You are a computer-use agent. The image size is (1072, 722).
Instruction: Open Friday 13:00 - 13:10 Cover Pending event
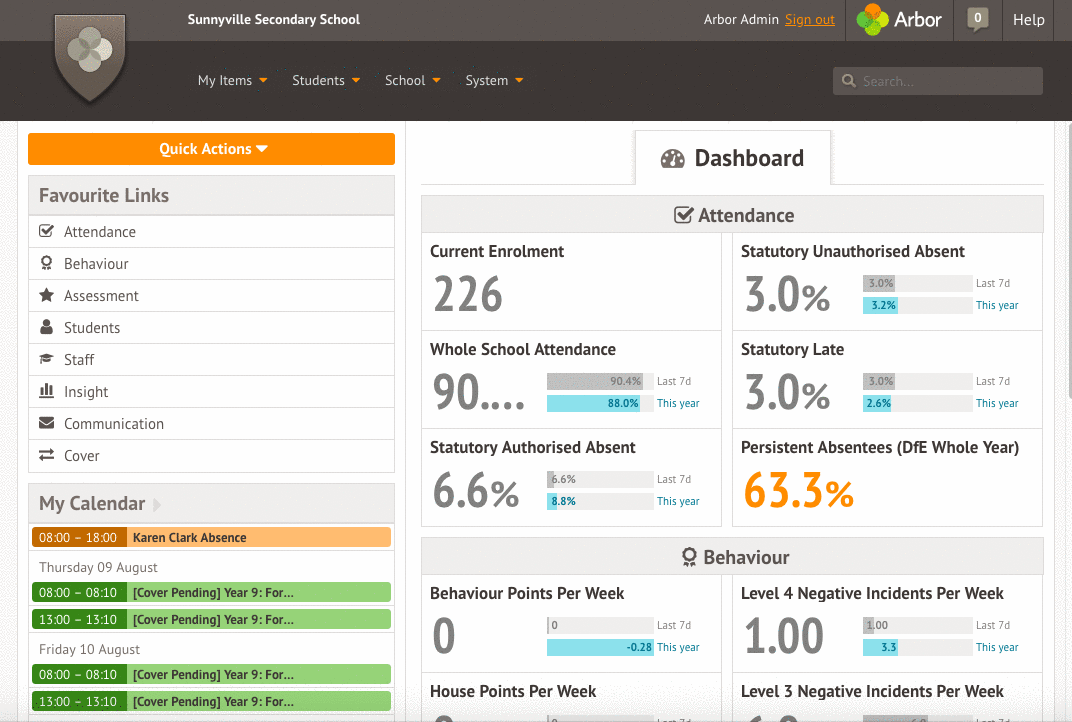click(211, 701)
